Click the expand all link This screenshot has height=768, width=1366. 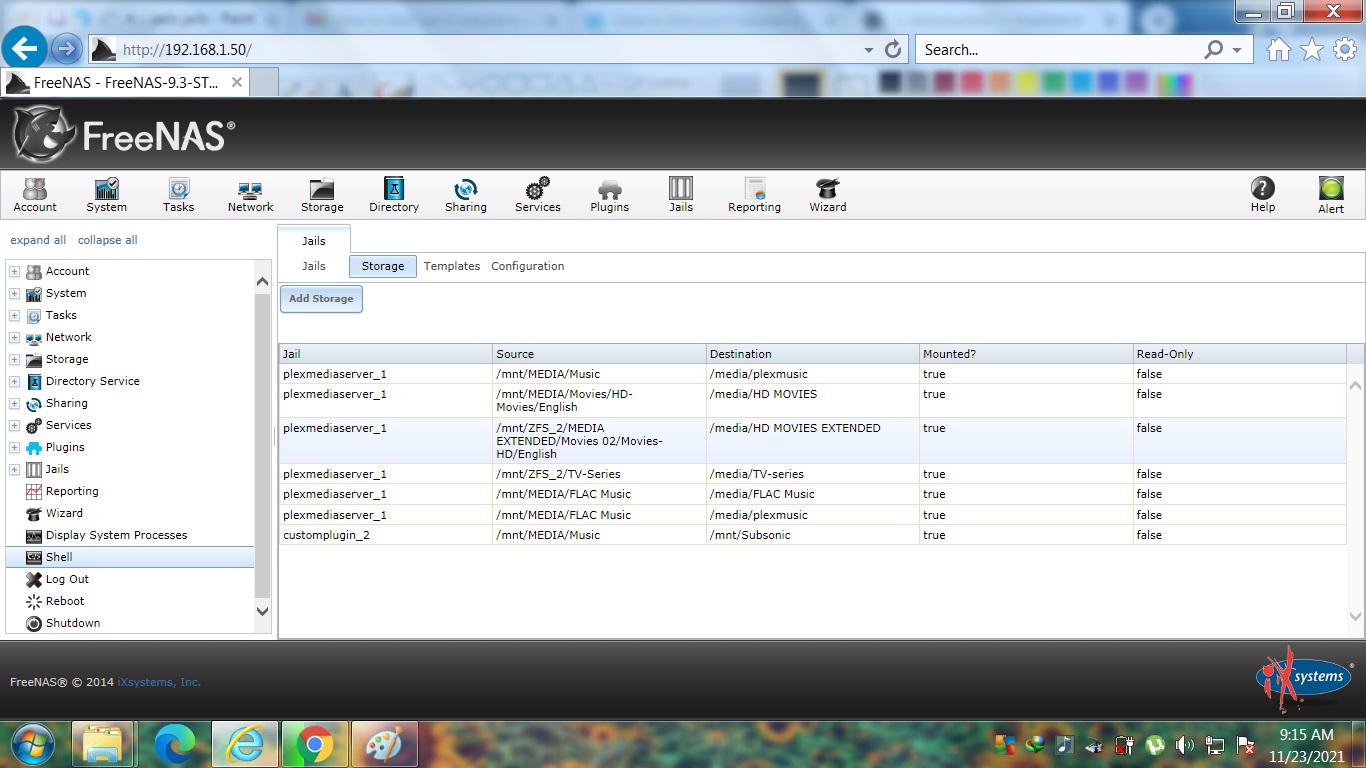point(38,240)
